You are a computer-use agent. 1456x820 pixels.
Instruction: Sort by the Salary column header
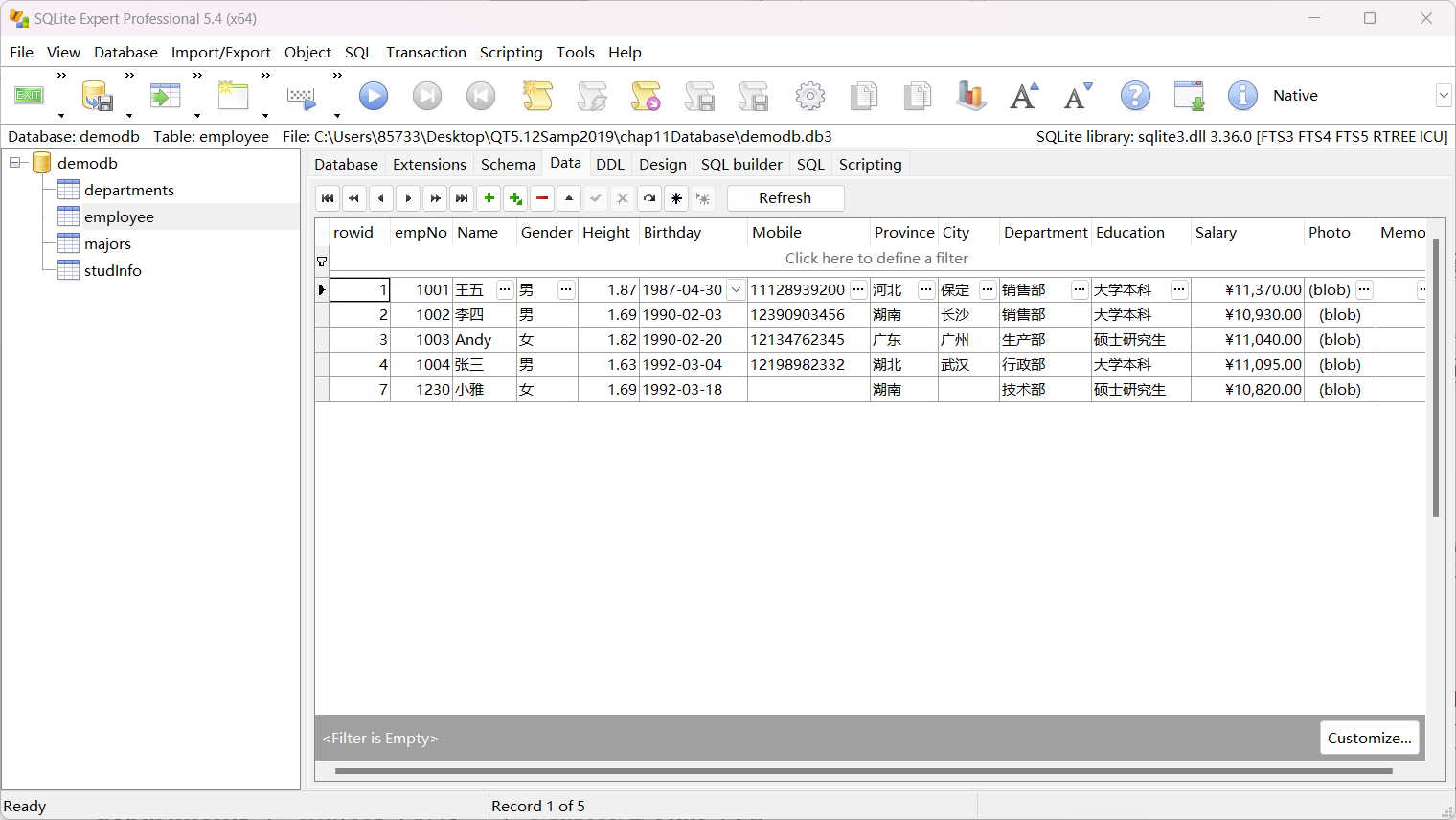click(x=1247, y=232)
